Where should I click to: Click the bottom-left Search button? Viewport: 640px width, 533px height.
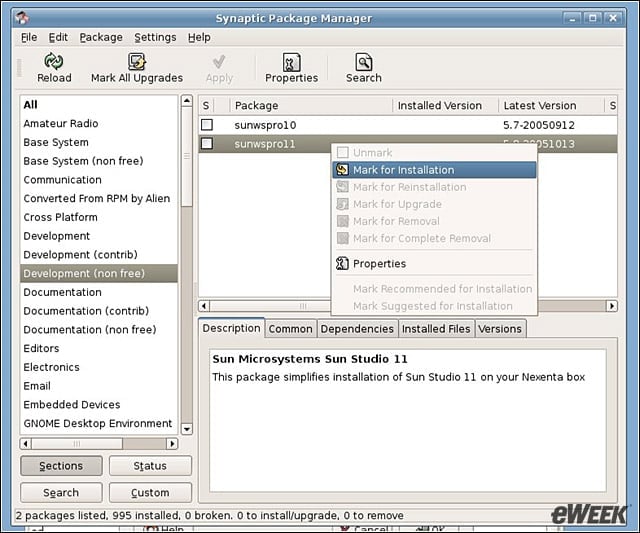[x=61, y=493]
